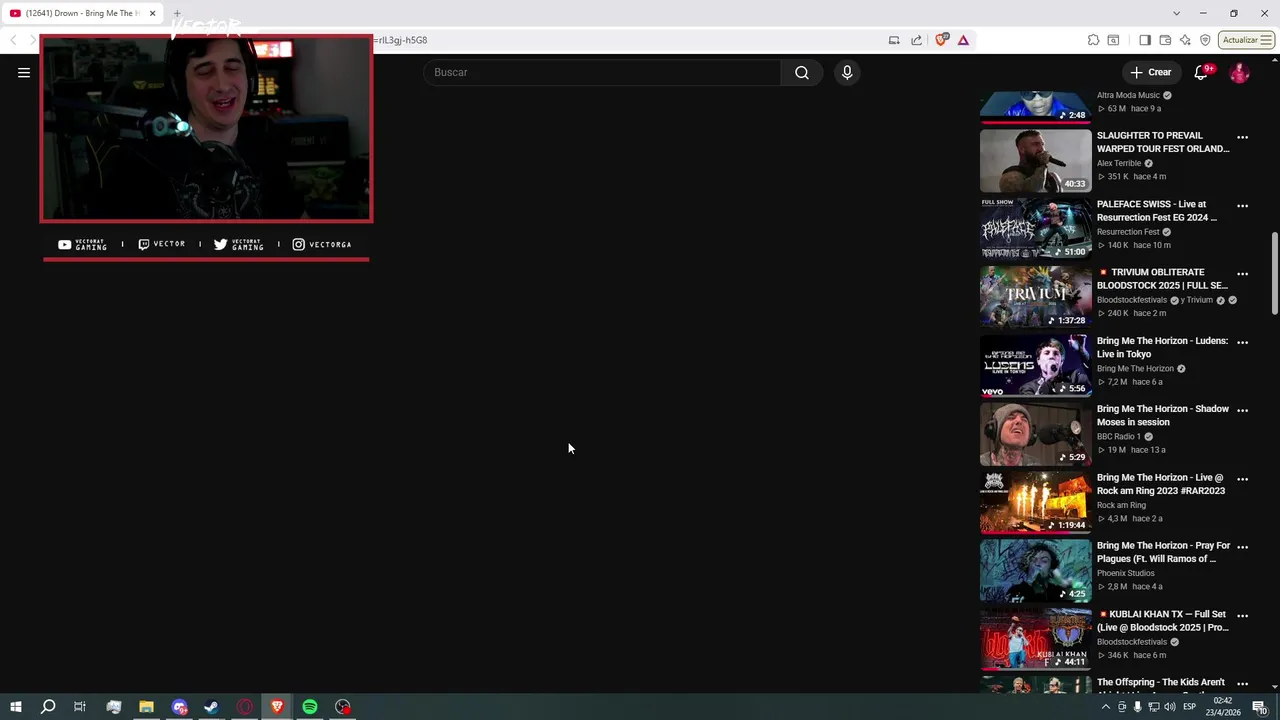
Task: Click the Altra Moda Music channel name
Action: (1128, 95)
